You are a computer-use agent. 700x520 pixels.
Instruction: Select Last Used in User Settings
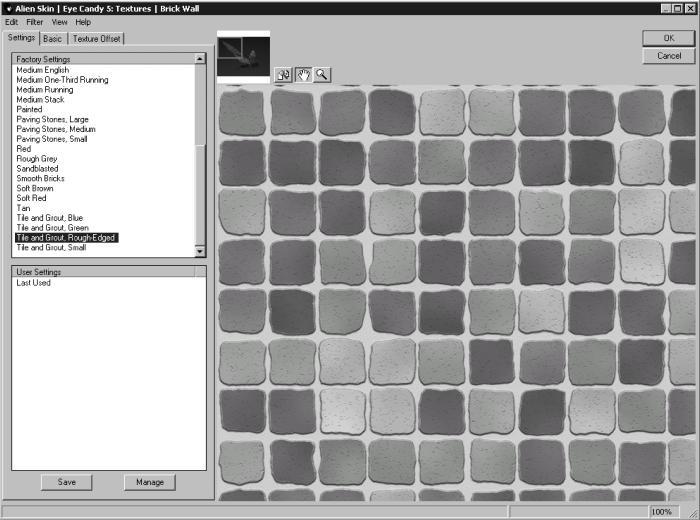click(33, 283)
